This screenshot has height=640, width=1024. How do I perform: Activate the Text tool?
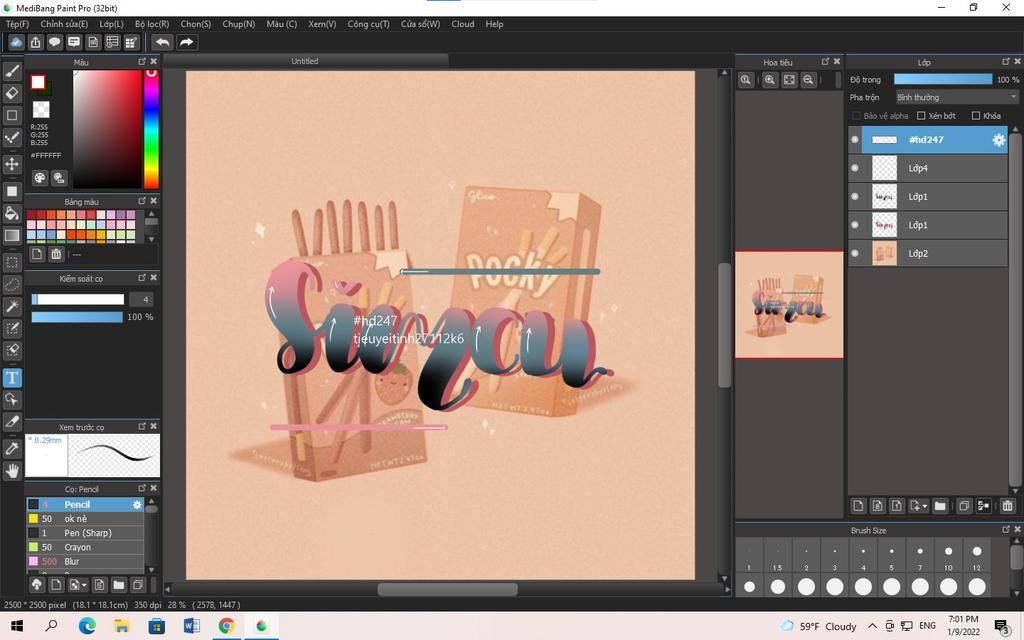coord(12,377)
